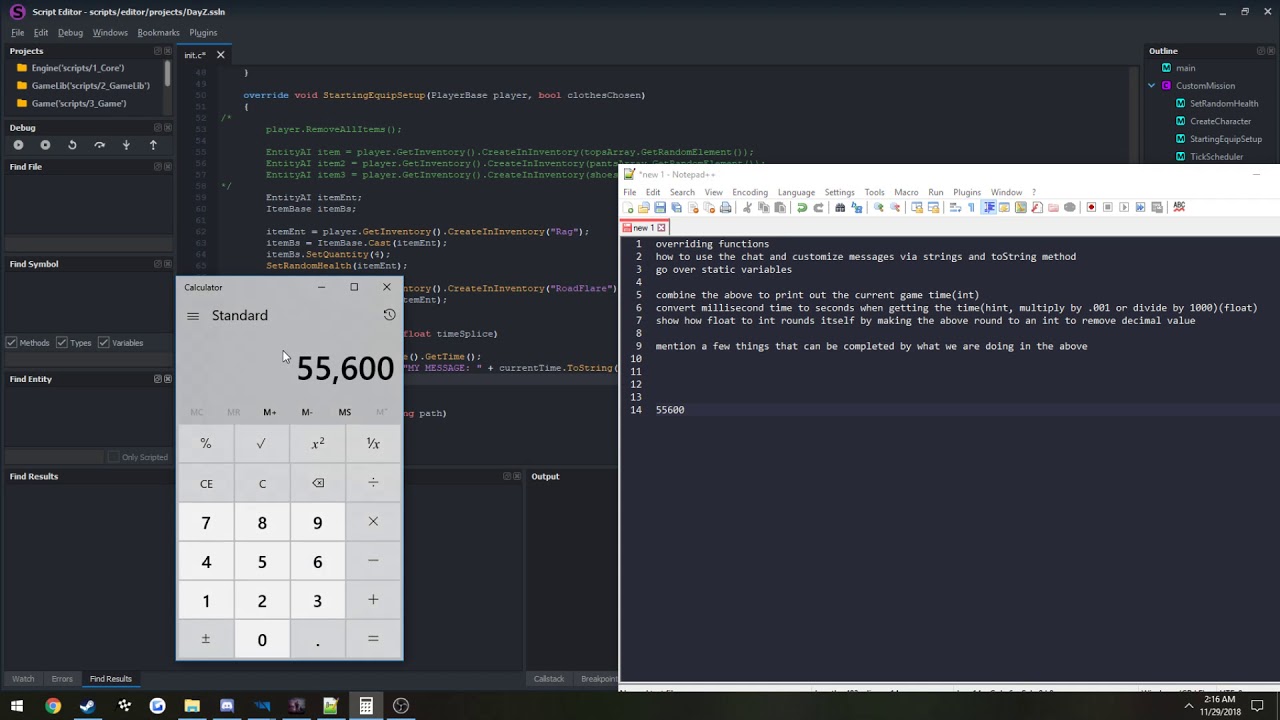Switch to the Errors tab
Viewport: 1280px width, 720px height.
[x=62, y=679]
